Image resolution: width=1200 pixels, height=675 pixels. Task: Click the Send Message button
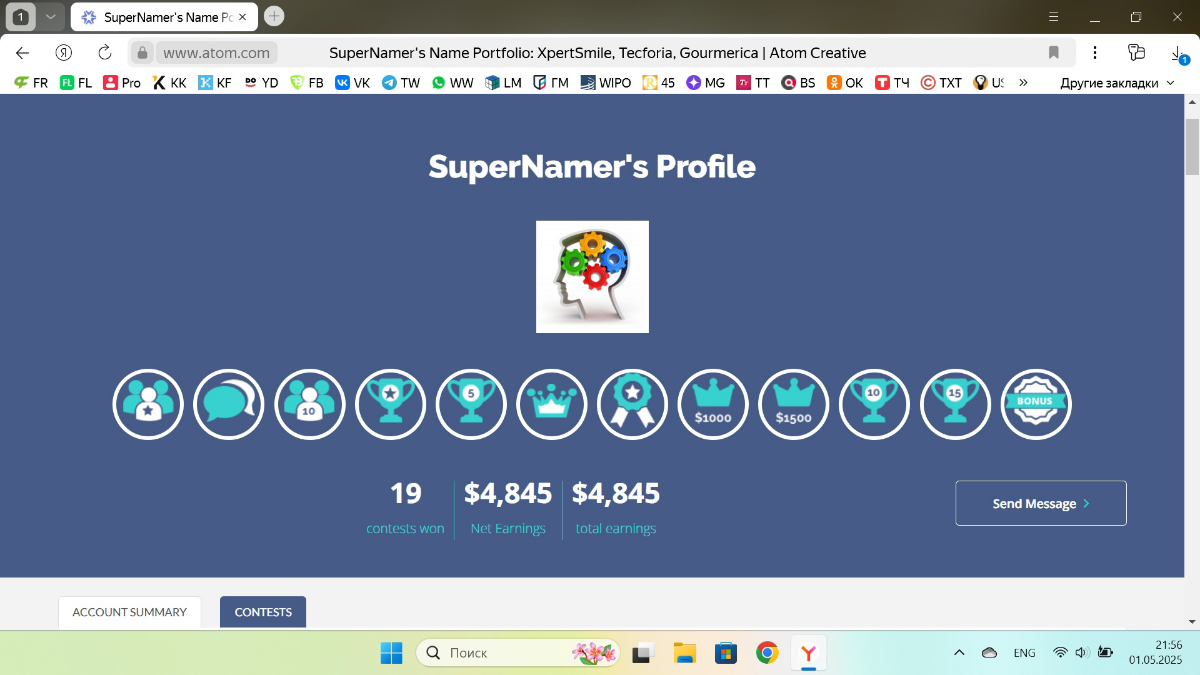tap(1040, 503)
